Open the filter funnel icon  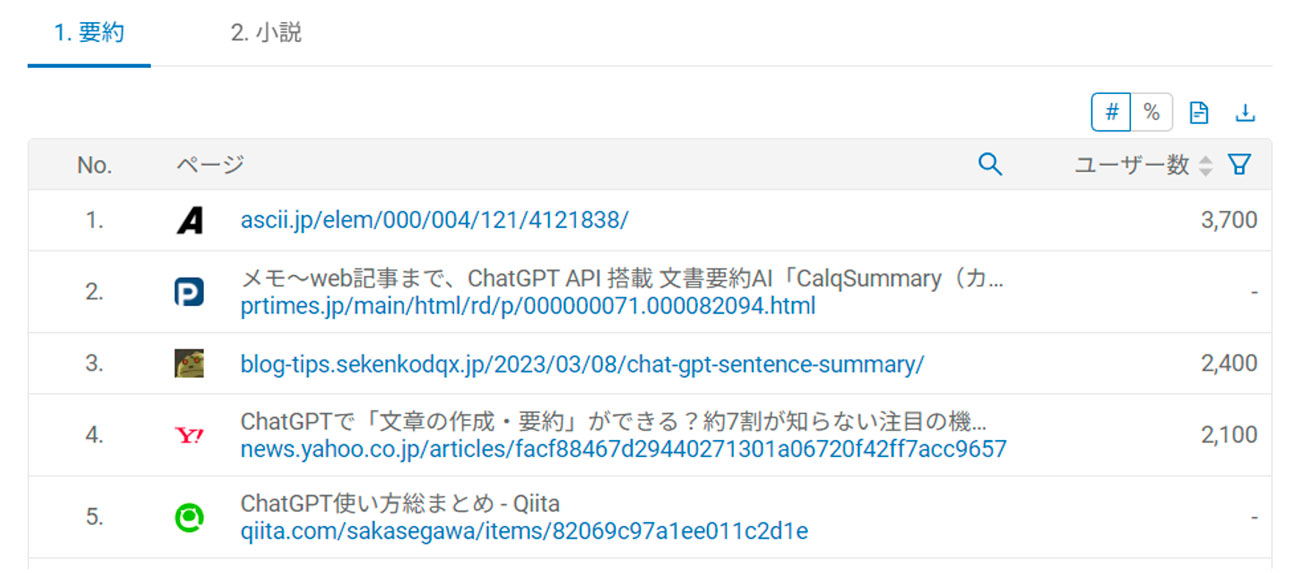pos(1239,165)
